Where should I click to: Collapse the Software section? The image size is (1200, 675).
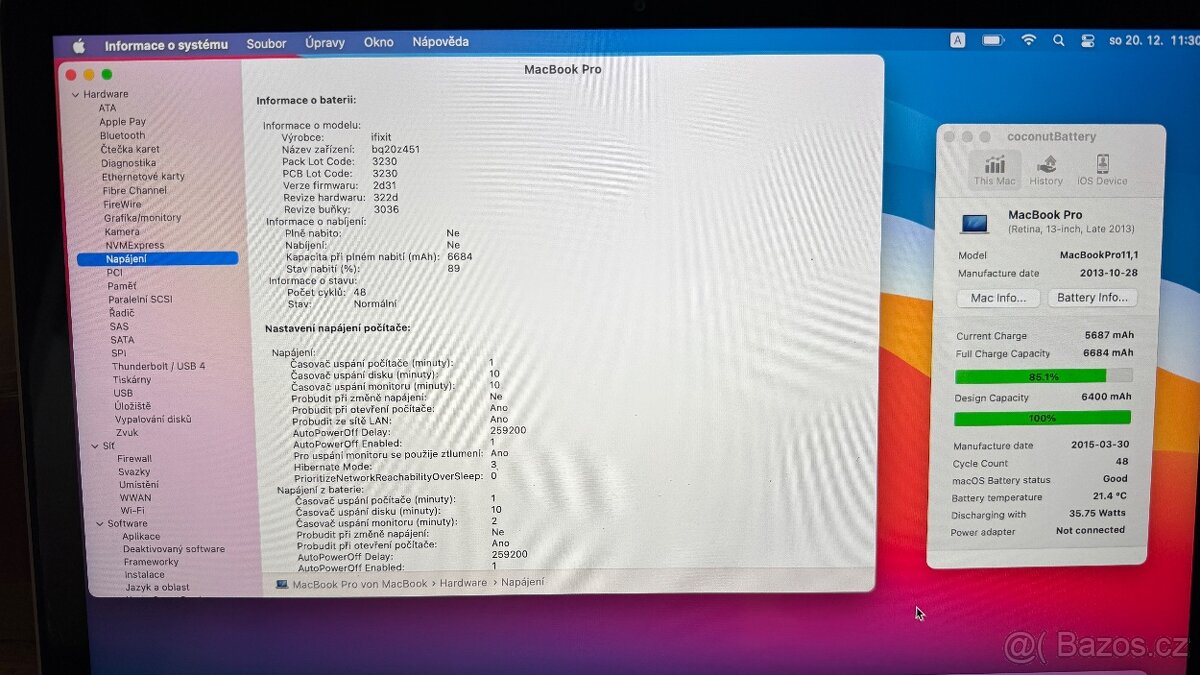coord(98,523)
